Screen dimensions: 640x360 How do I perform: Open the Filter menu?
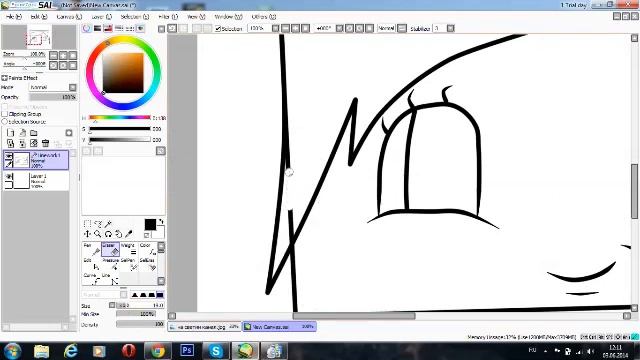coord(168,17)
